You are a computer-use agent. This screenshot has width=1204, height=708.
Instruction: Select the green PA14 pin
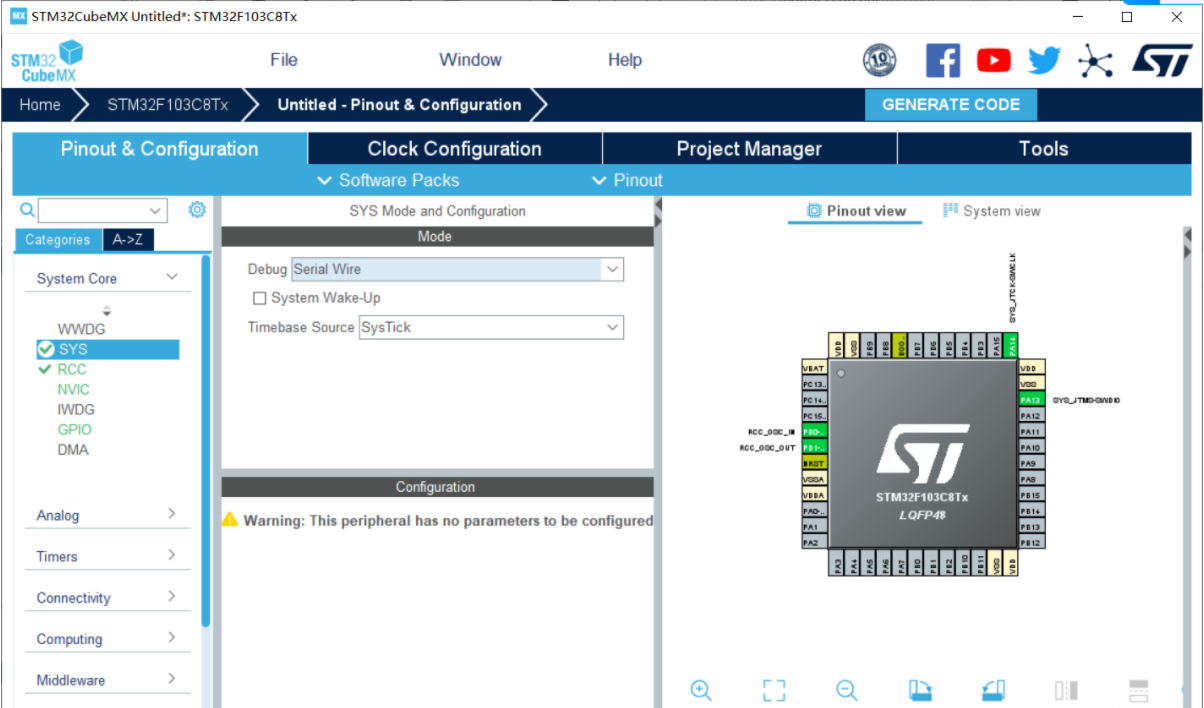coord(1011,345)
